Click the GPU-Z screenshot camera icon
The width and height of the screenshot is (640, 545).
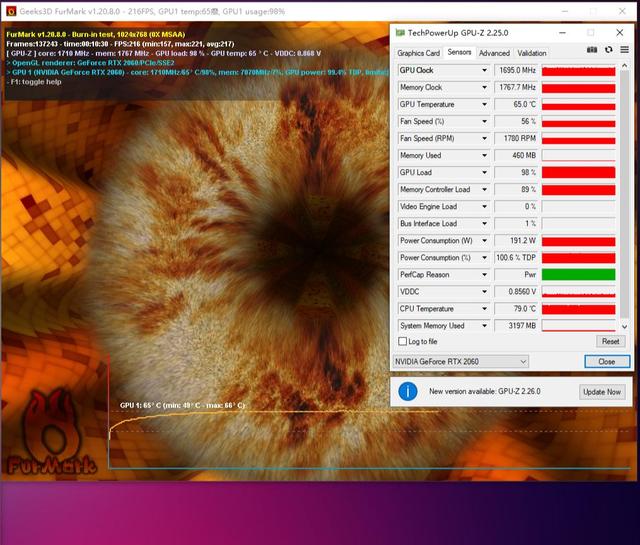pos(592,50)
